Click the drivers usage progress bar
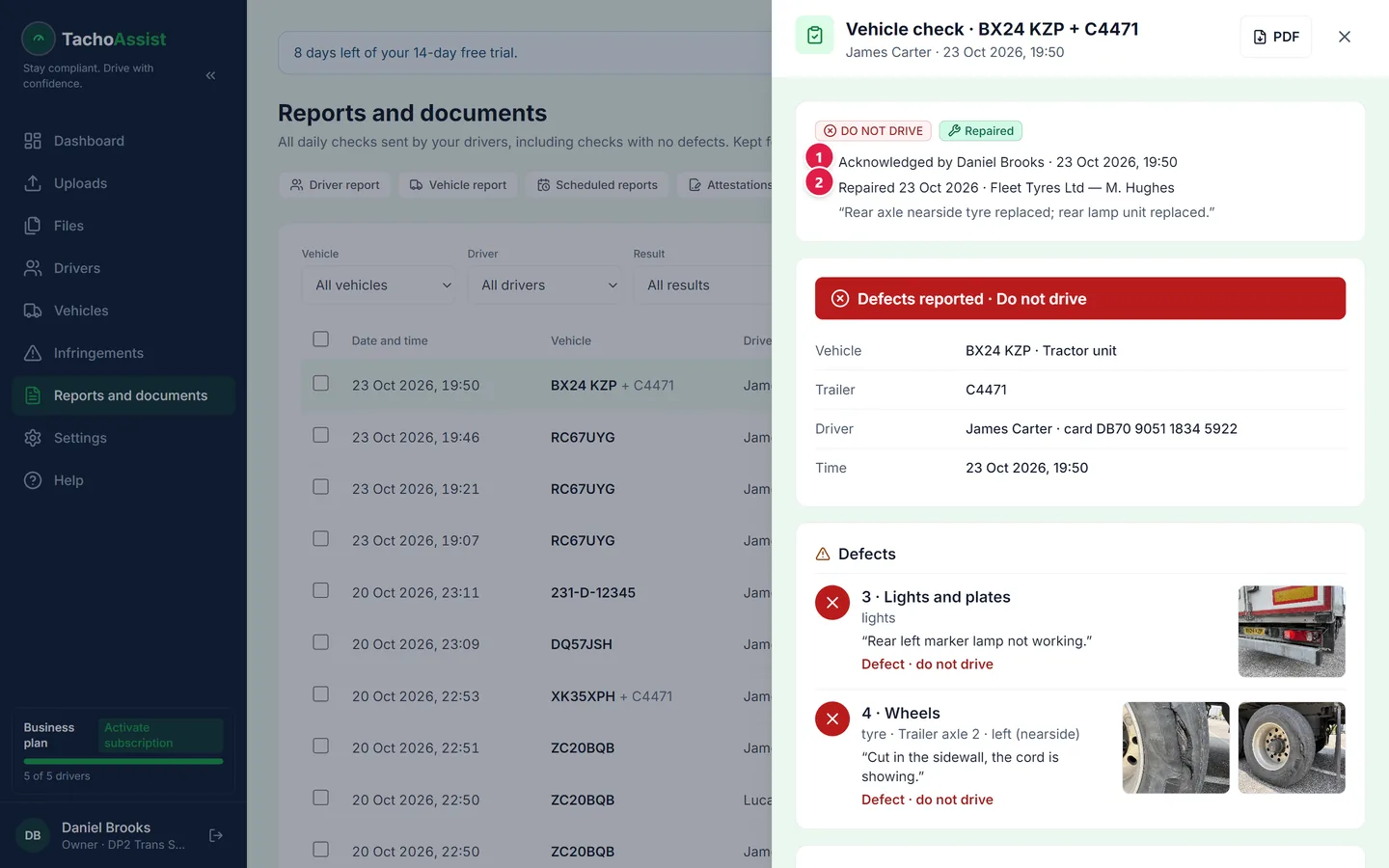Image resolution: width=1389 pixels, height=868 pixels. coord(123,762)
